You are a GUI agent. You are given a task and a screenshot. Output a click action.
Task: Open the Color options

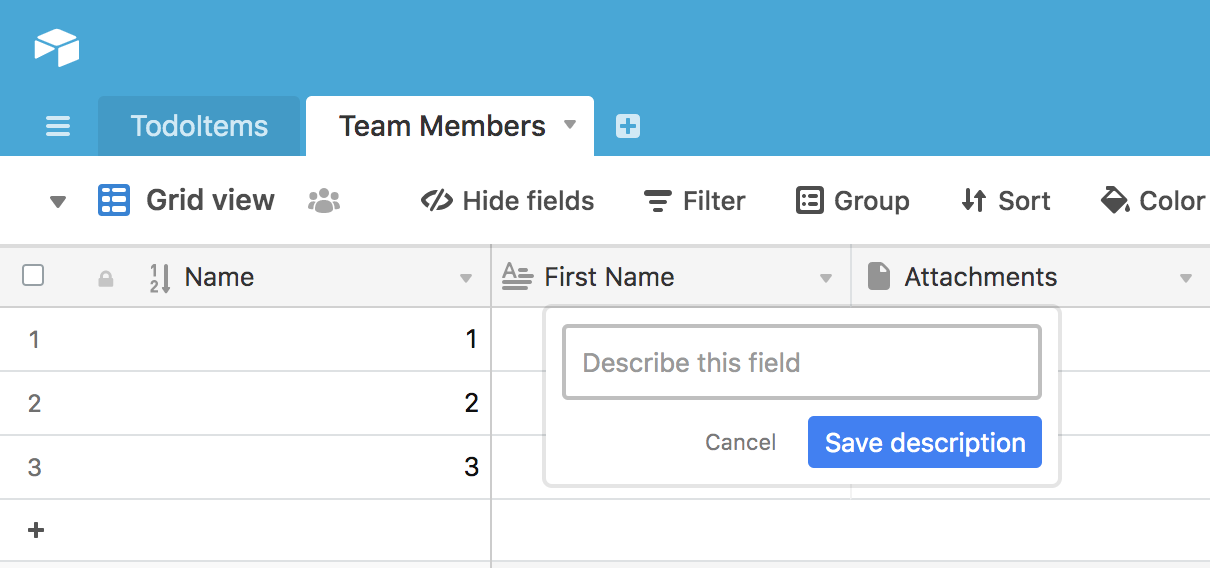point(1153,201)
